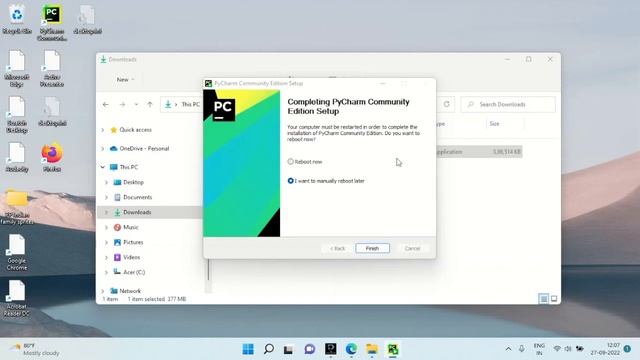
Task: Open Task View on taskbar
Action: click(x=289, y=349)
